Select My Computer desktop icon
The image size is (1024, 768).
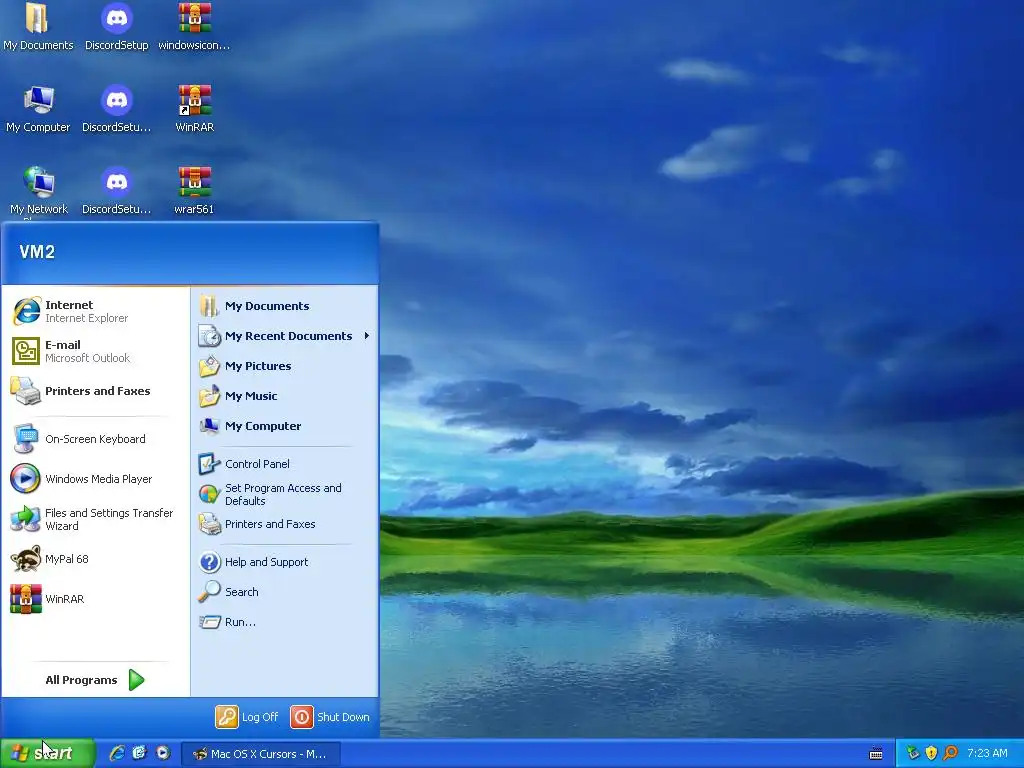(x=38, y=109)
